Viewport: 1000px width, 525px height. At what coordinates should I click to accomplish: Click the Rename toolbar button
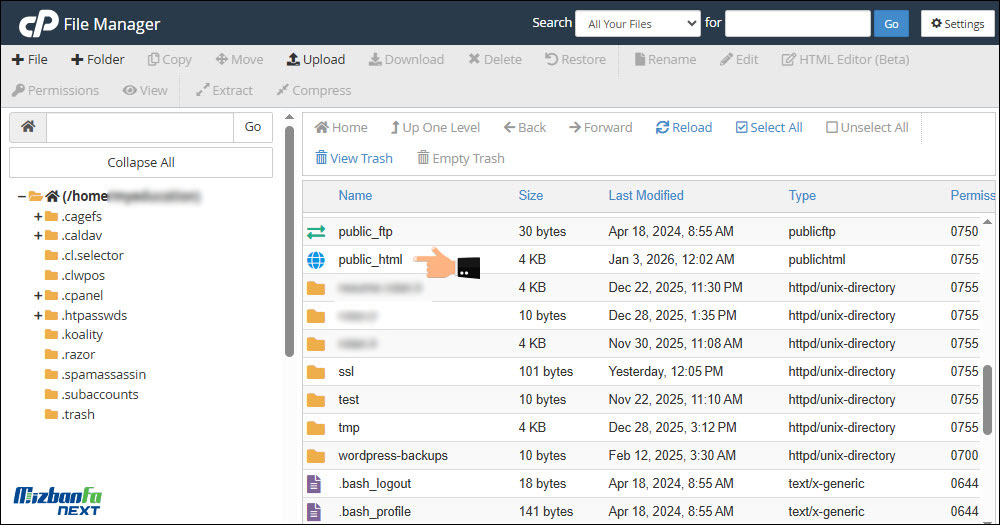click(665, 59)
